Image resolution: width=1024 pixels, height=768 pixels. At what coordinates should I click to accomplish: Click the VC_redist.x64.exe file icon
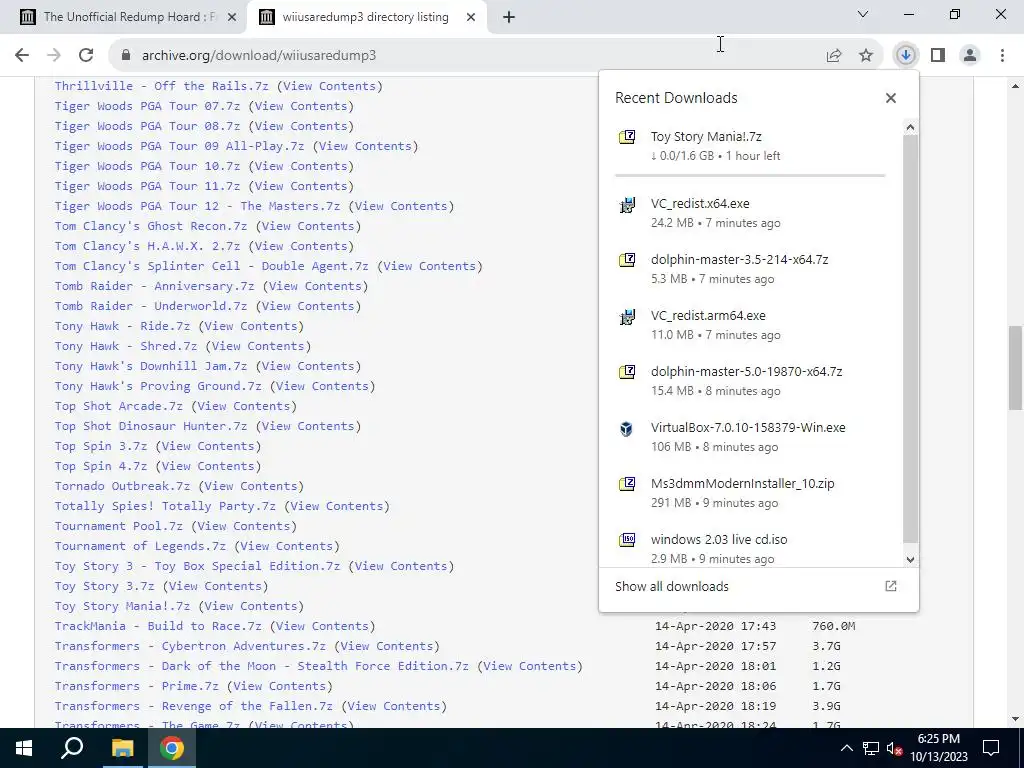coord(627,205)
